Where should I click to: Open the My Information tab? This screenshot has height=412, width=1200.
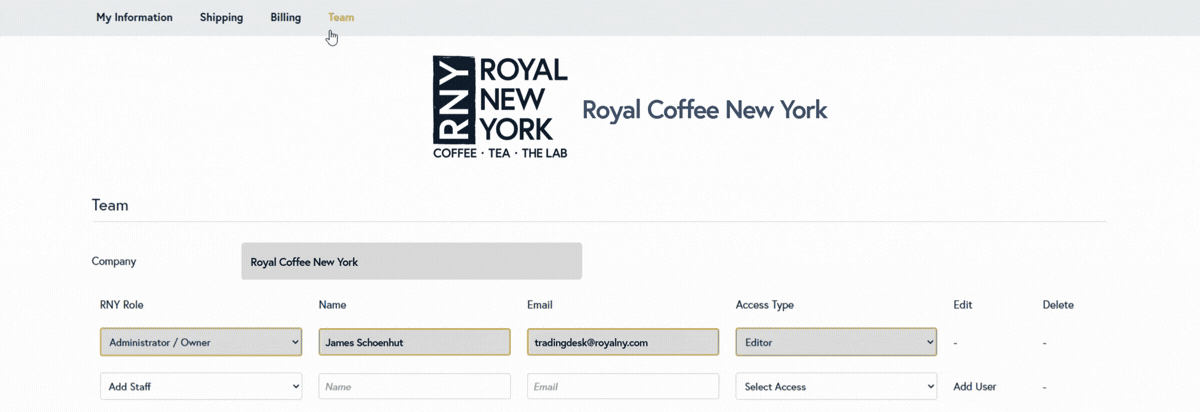pyautogui.click(x=134, y=17)
